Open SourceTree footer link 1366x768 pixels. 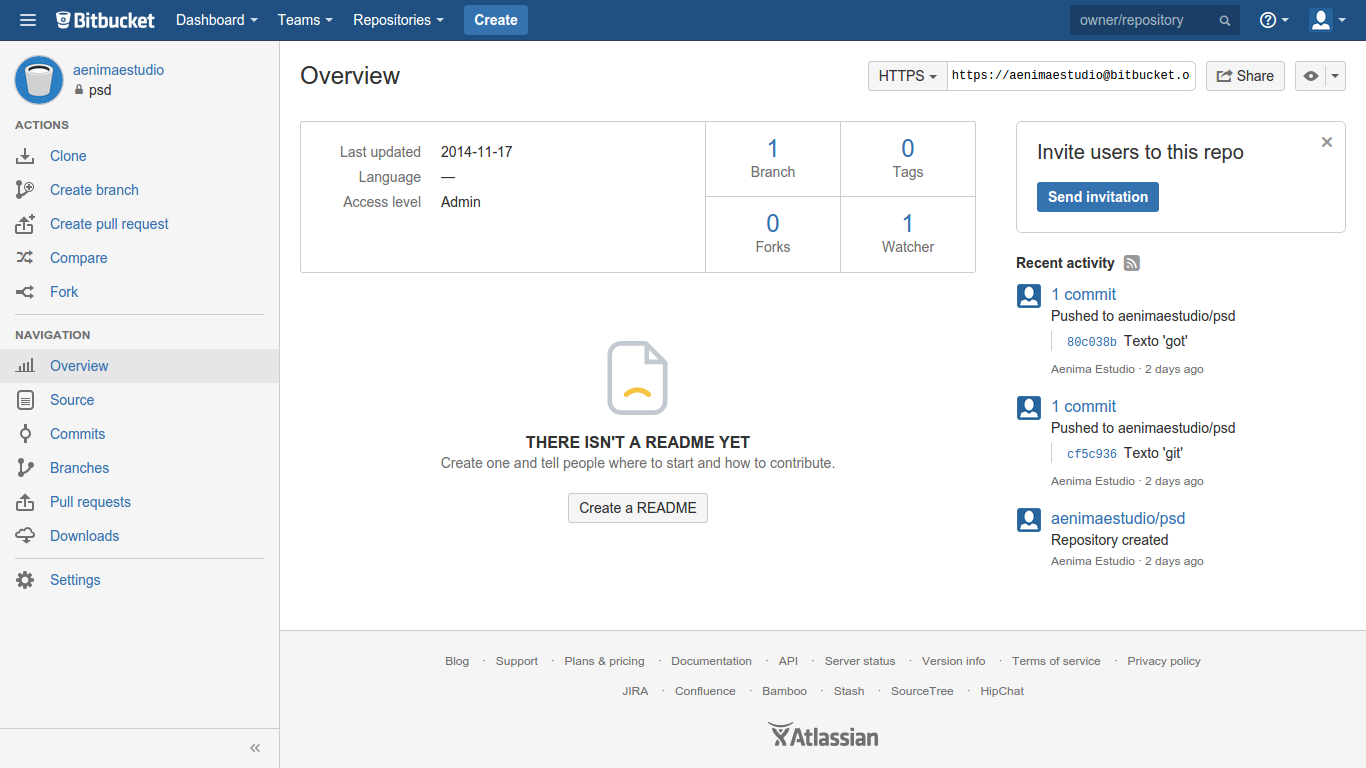(922, 691)
